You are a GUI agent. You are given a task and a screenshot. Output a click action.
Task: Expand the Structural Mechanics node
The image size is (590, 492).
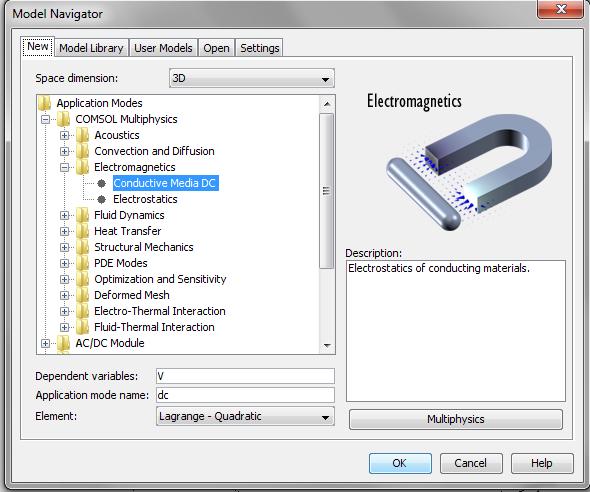tap(64, 247)
